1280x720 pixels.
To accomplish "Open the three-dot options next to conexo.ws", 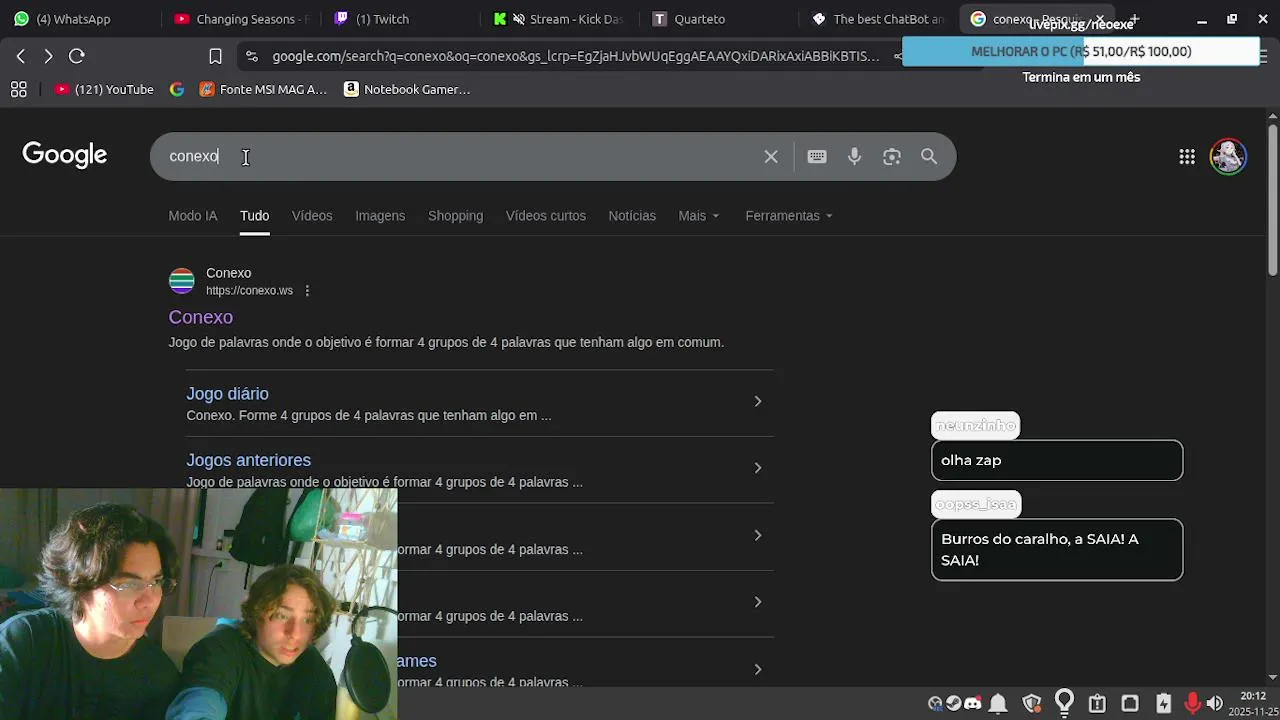I will click(x=307, y=291).
